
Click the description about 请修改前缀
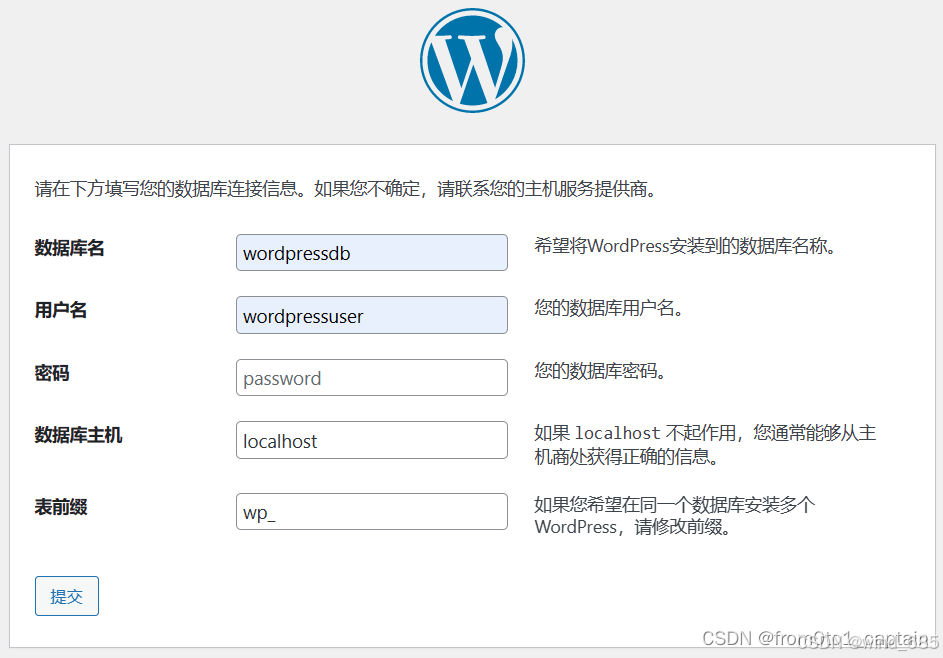675,516
